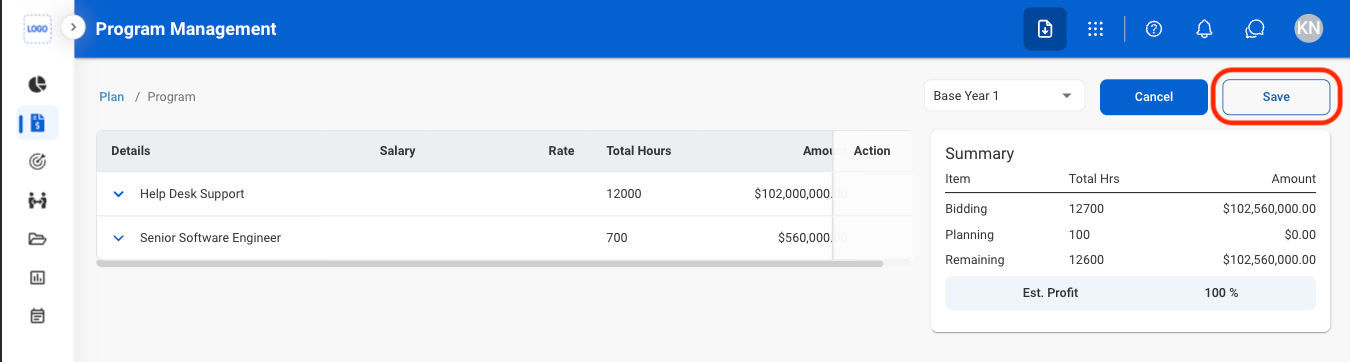Click the 12700 hours value in Summary
The width and height of the screenshot is (1350, 362).
point(1087,209)
